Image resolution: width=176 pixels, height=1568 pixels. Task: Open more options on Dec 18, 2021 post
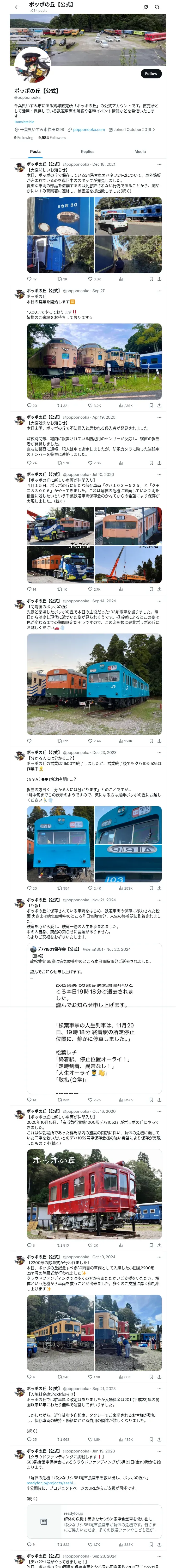(159, 164)
